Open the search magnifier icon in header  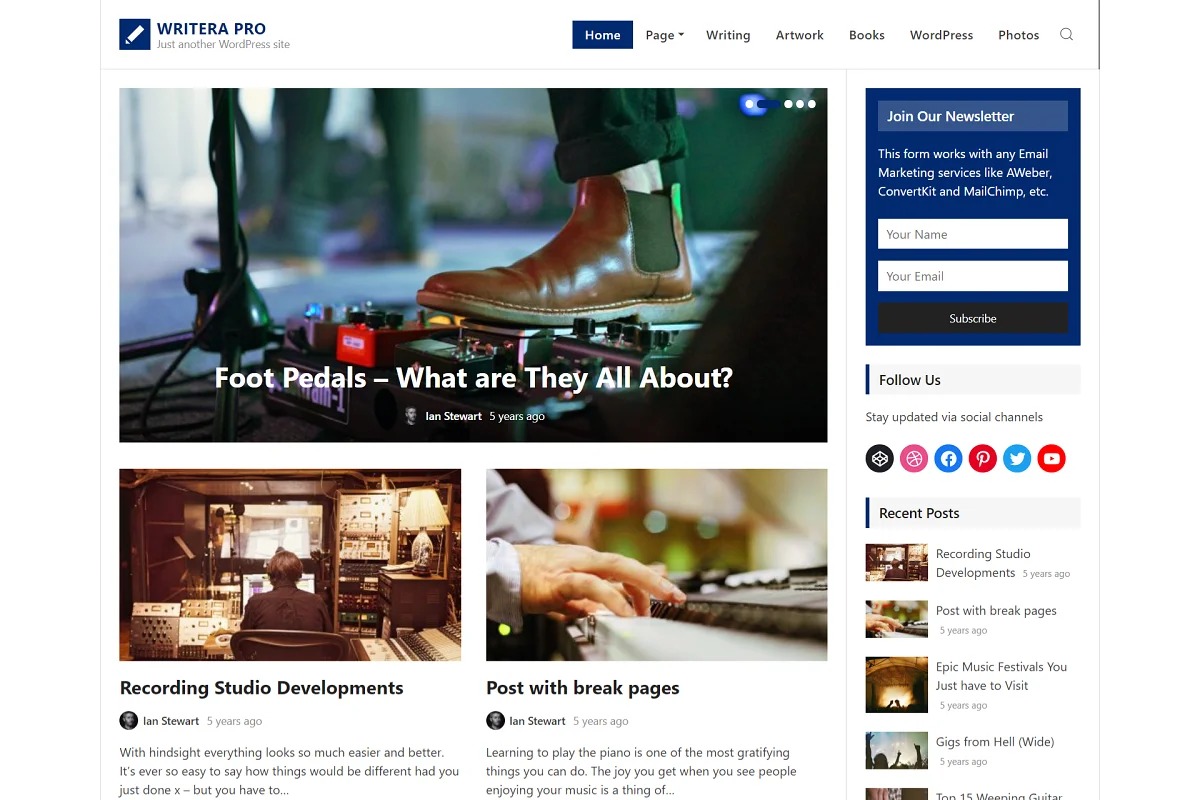click(x=1066, y=34)
